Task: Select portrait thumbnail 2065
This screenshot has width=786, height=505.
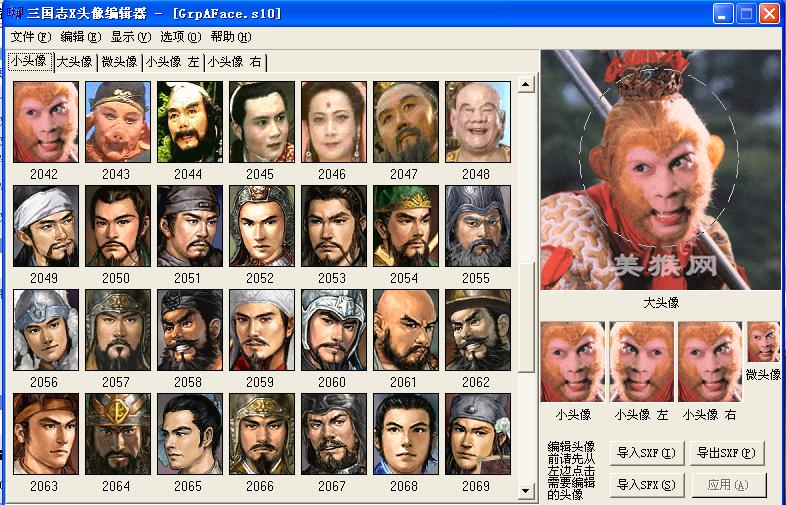Action: coord(190,434)
